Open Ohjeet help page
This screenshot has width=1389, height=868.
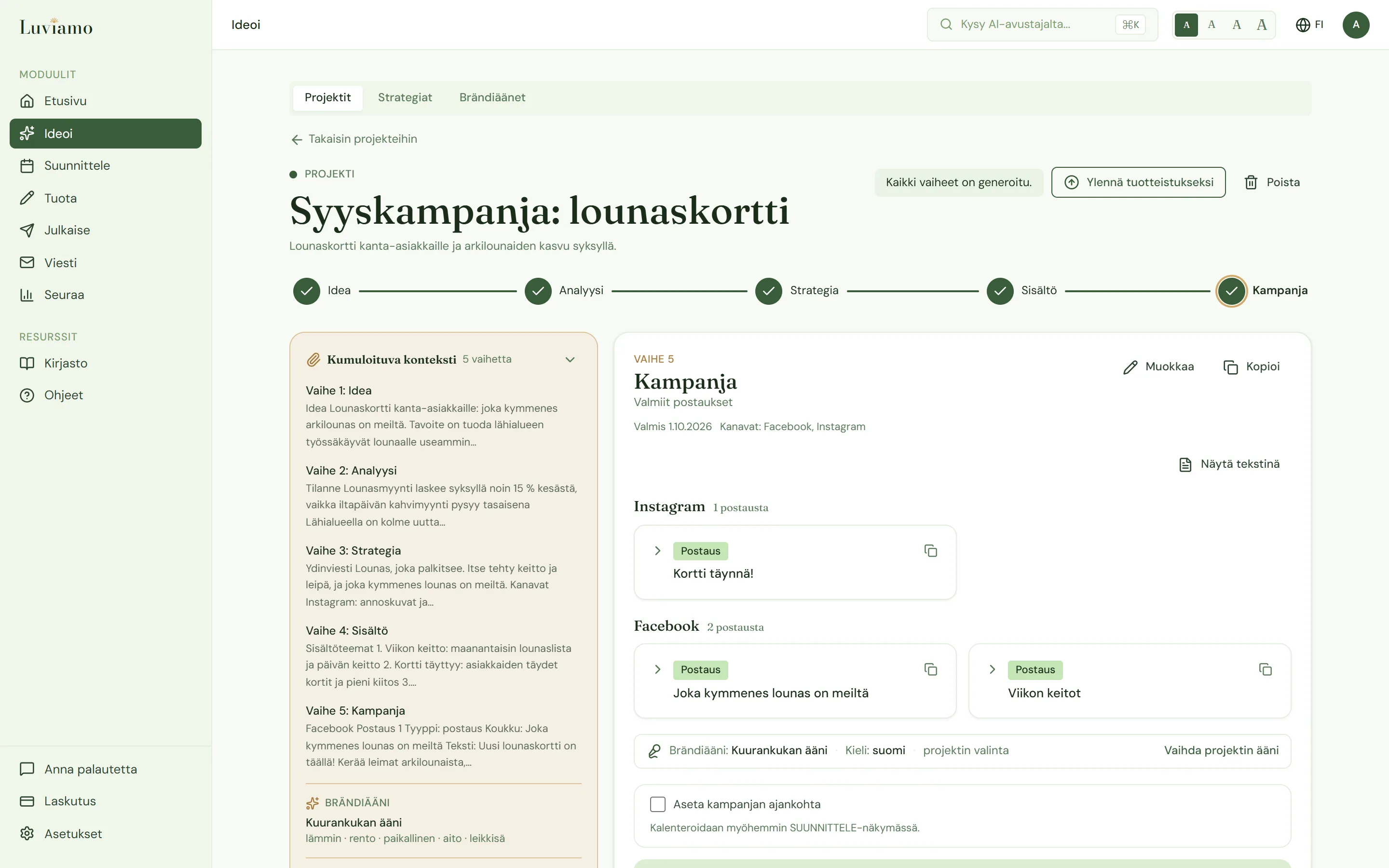106,395
